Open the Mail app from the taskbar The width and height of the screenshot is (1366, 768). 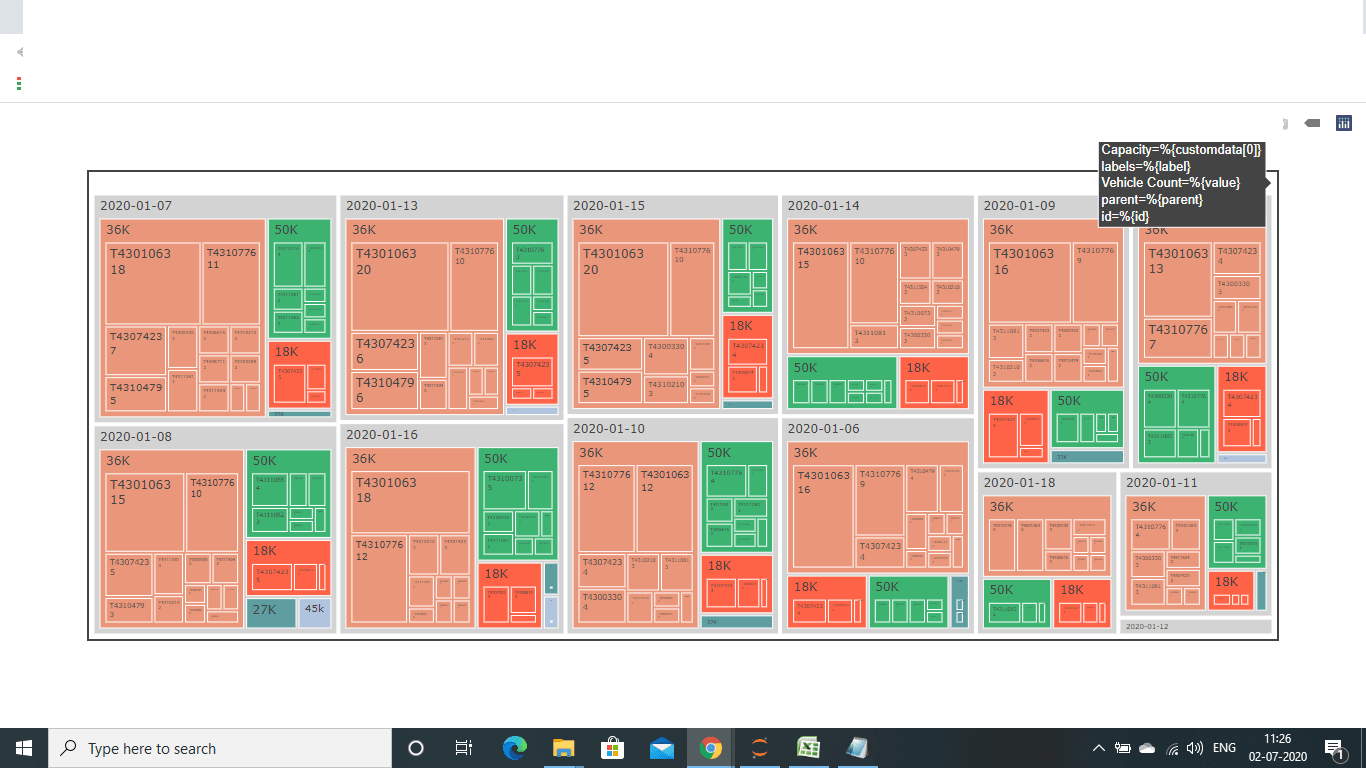[661, 748]
